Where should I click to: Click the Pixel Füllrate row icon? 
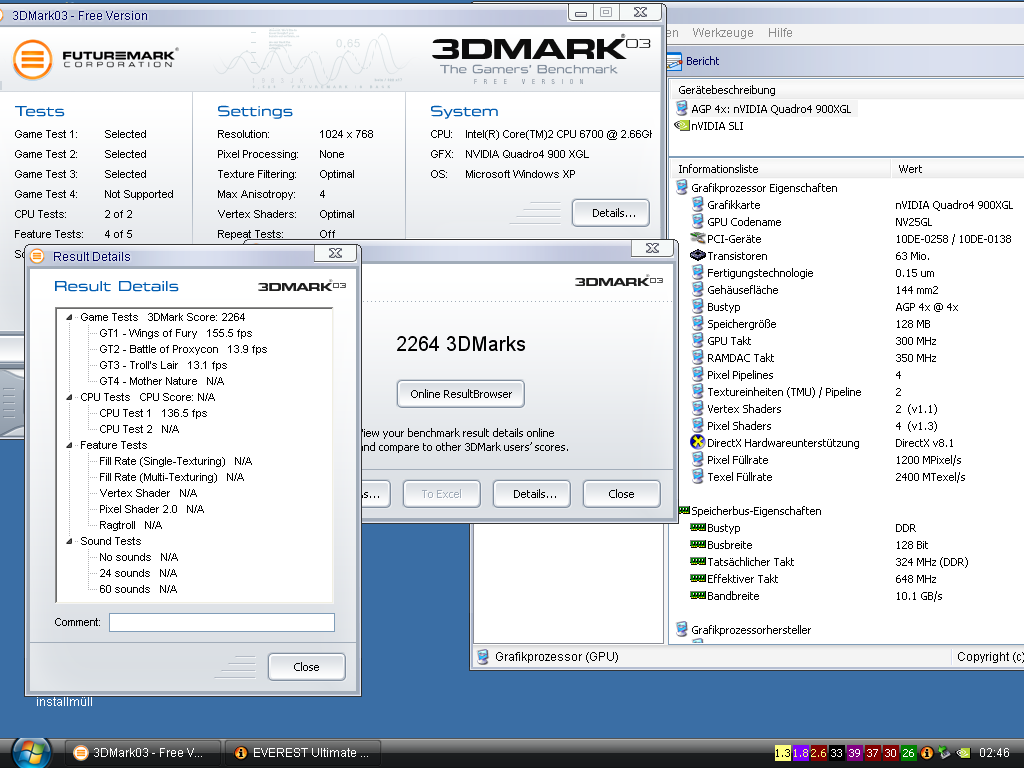click(697, 459)
